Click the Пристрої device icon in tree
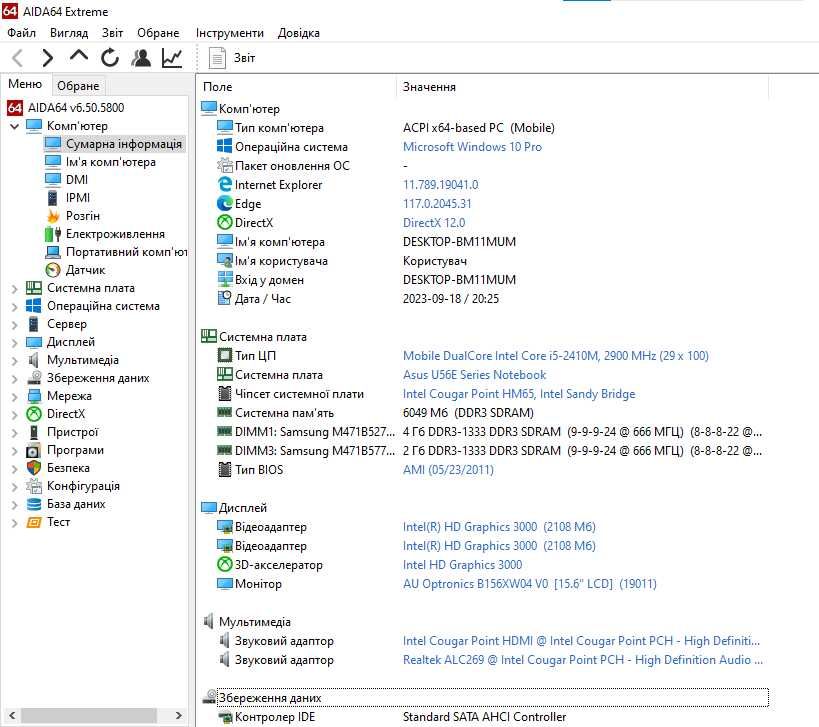The image size is (819, 727). pyautogui.click(x=34, y=432)
